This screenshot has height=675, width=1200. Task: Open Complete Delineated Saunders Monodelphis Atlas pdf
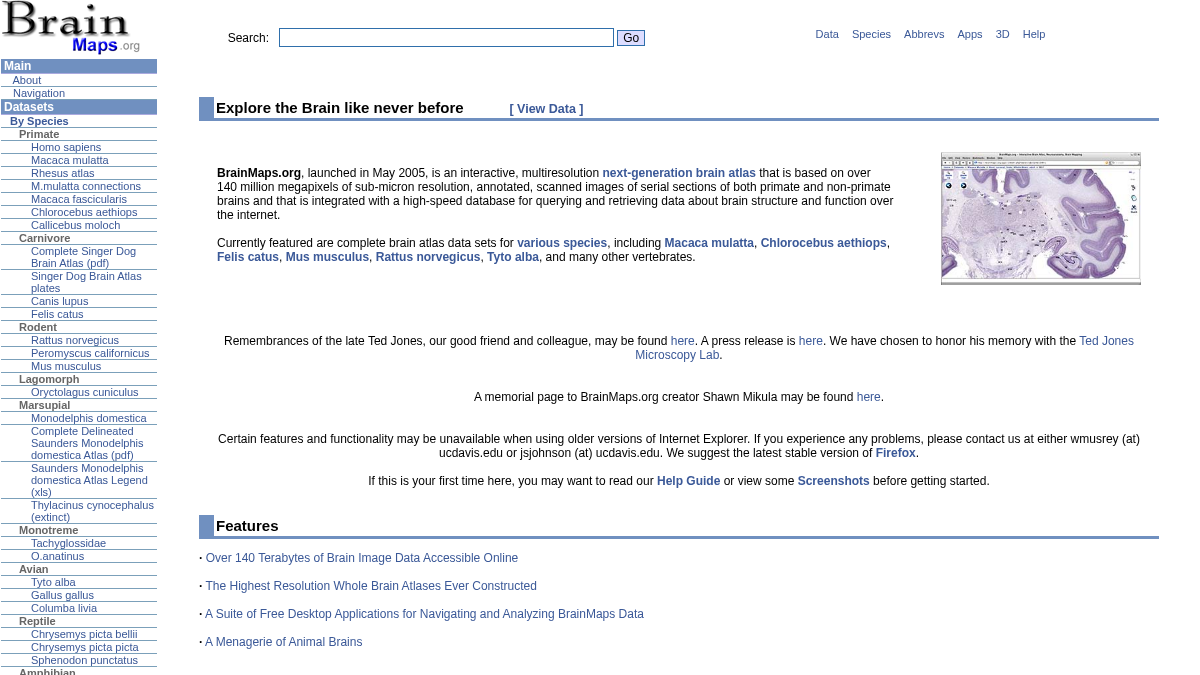pos(87,443)
